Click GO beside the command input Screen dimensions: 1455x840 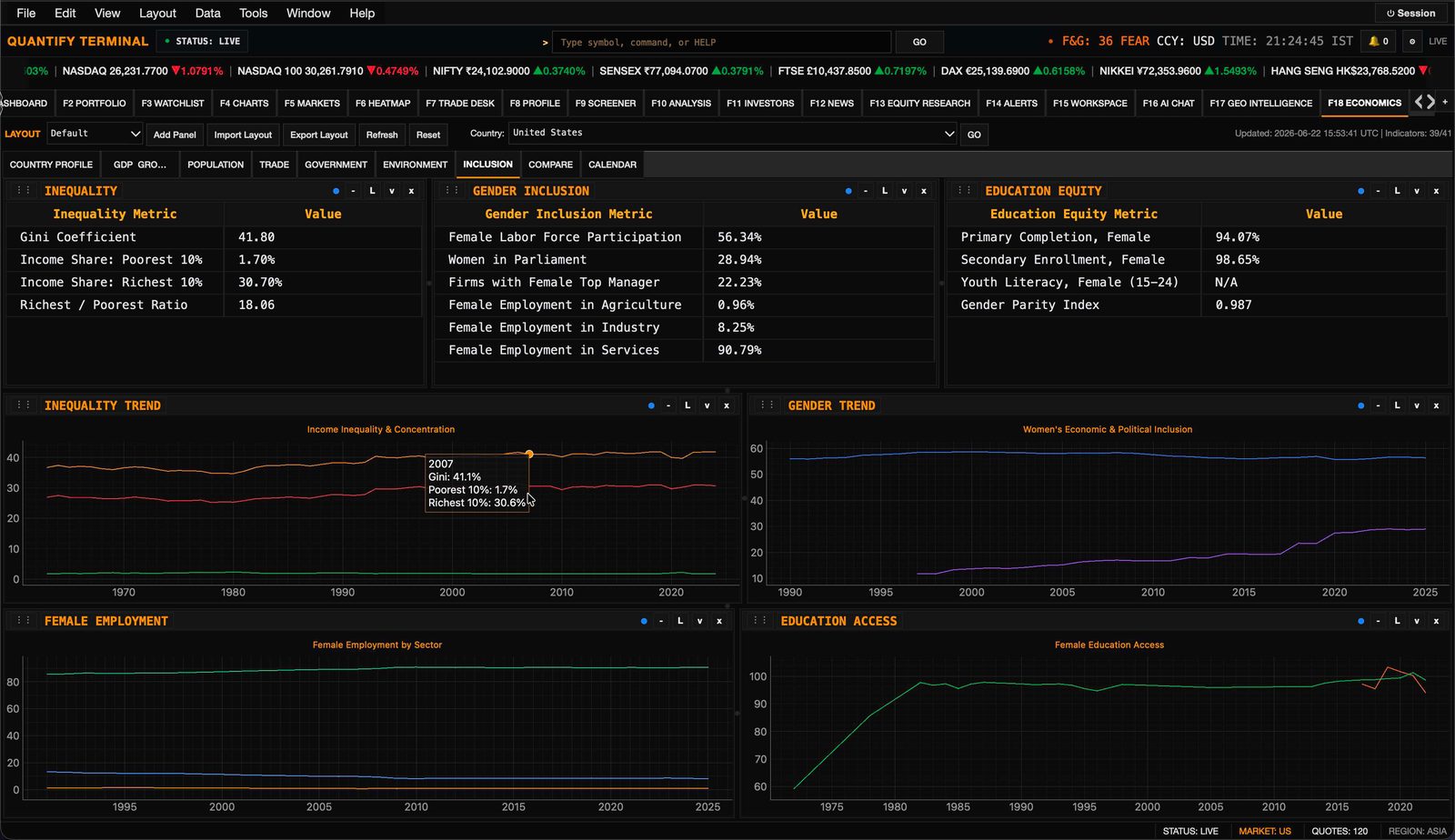[x=919, y=42]
